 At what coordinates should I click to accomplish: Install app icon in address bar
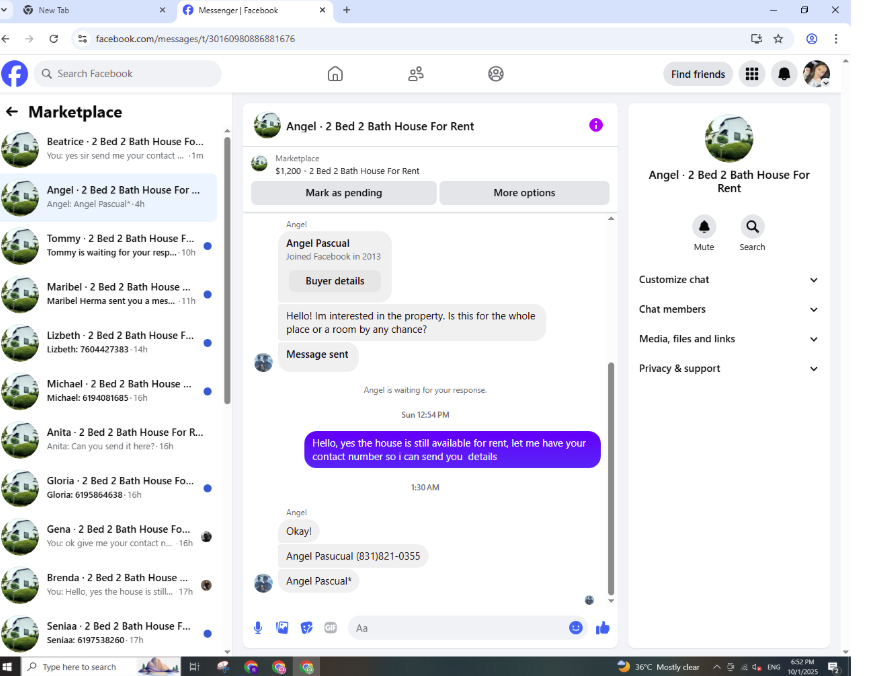coord(756,39)
